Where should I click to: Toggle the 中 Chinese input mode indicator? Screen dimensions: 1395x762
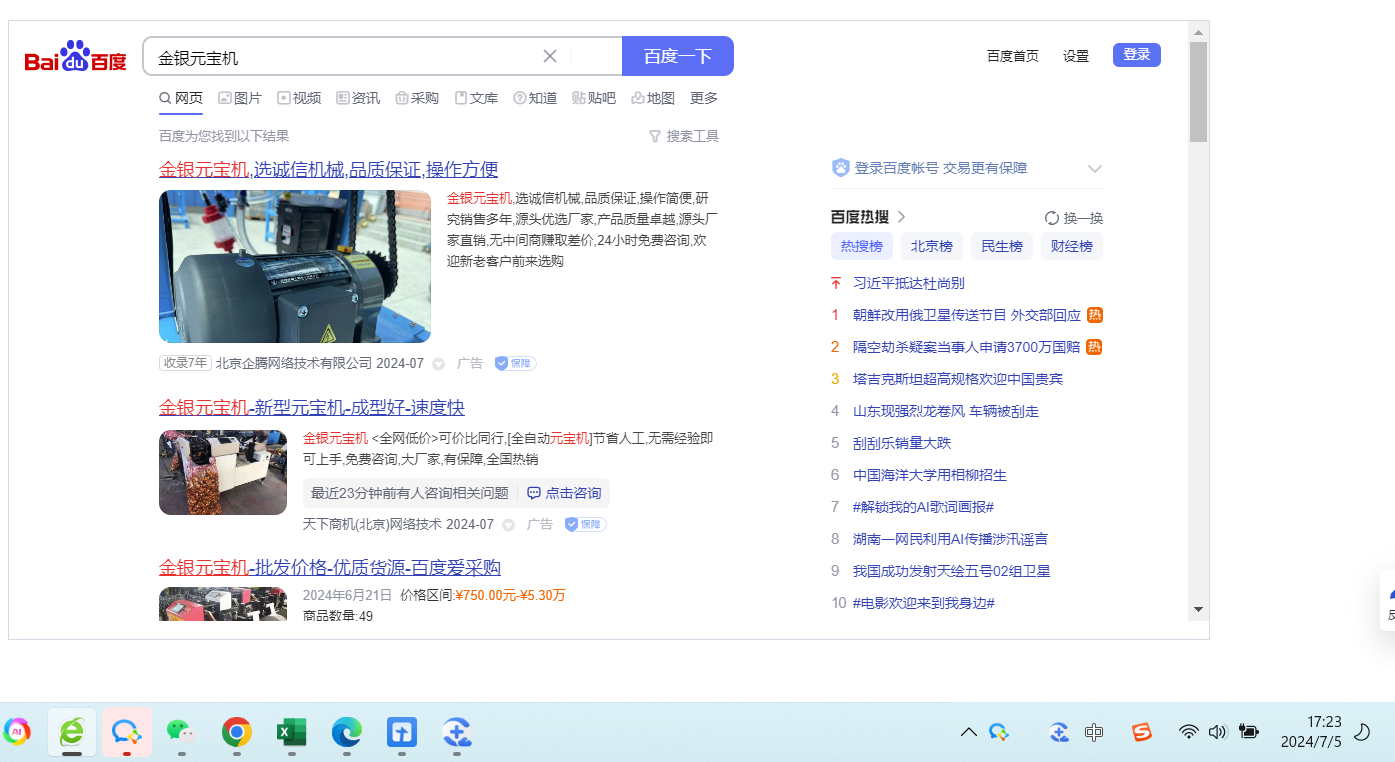1094,732
